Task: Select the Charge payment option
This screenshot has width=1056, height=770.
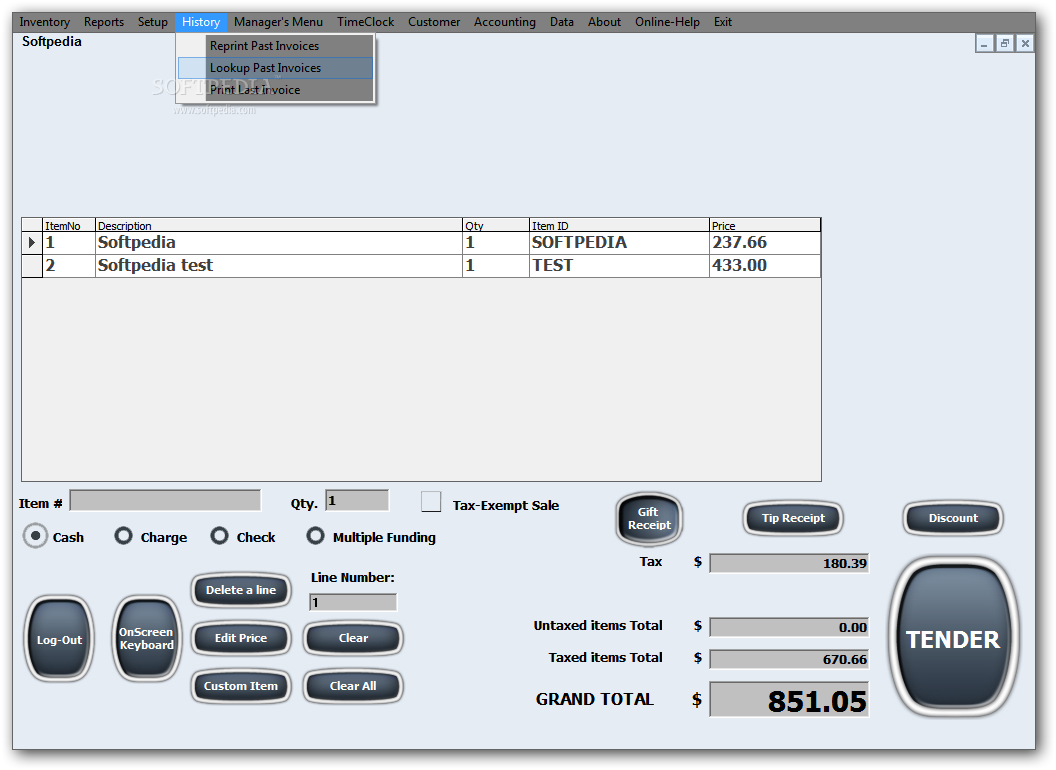Action: pyautogui.click(x=123, y=536)
